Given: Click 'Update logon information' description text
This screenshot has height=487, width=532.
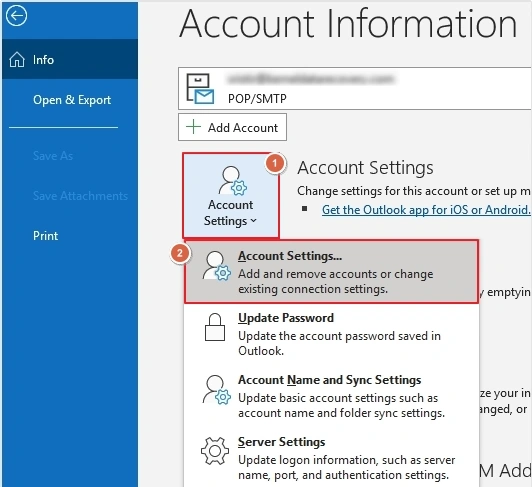Looking at the screenshot, I should 346,467.
